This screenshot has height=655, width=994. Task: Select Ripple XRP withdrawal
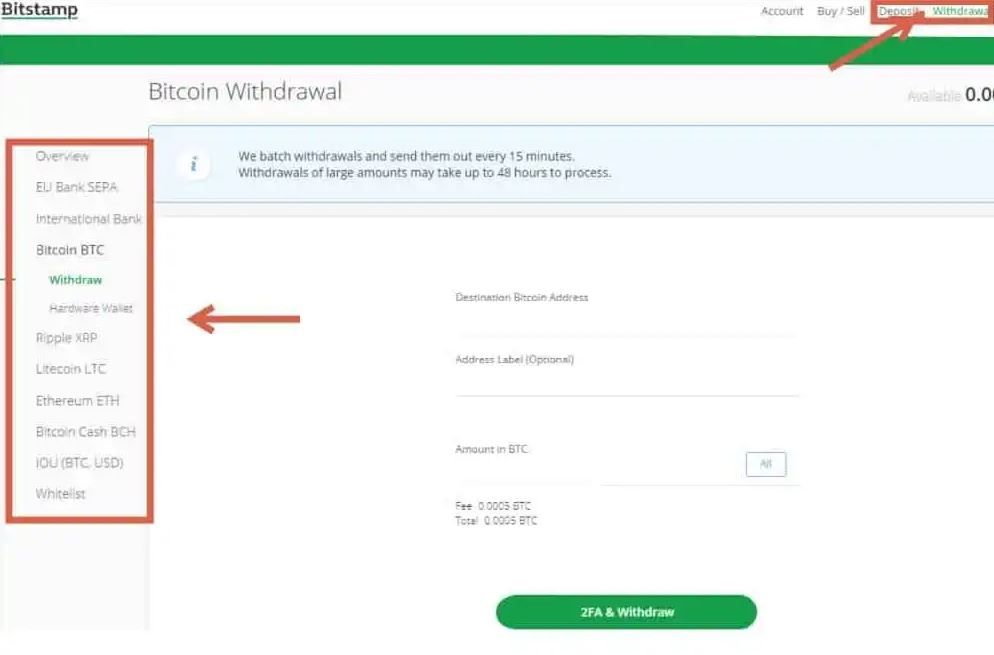67,338
